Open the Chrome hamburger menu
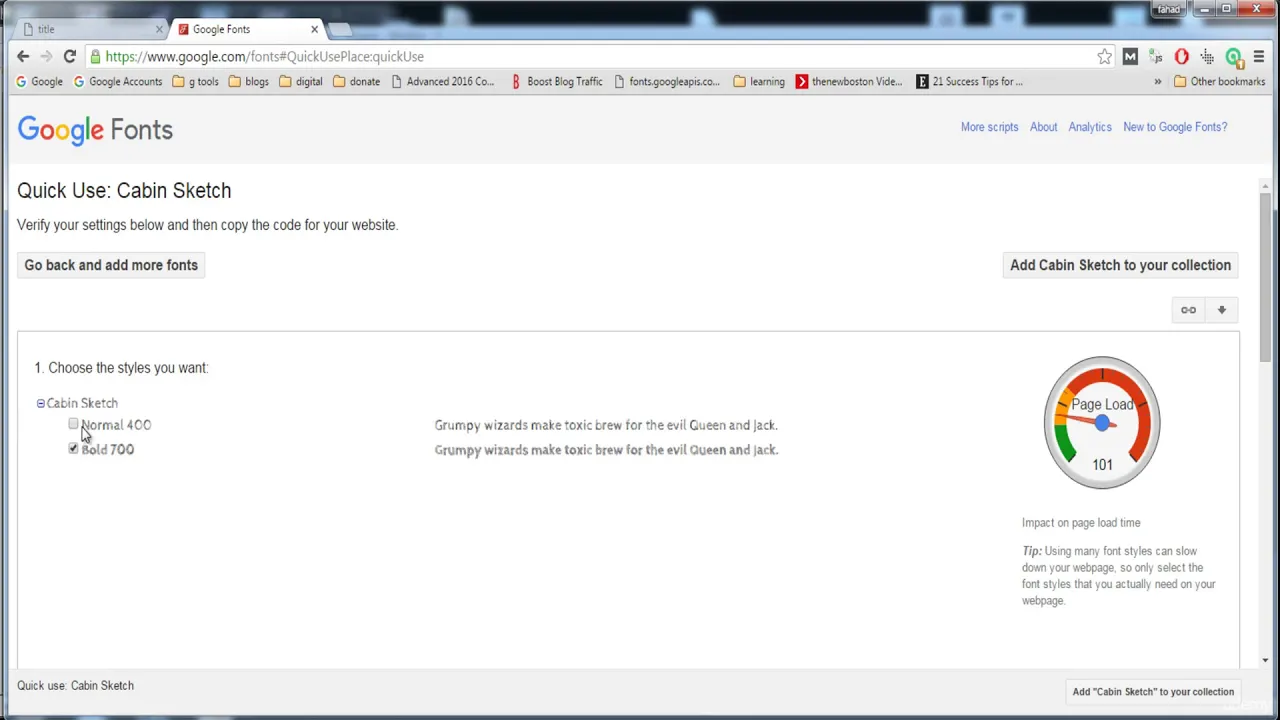 [1259, 57]
